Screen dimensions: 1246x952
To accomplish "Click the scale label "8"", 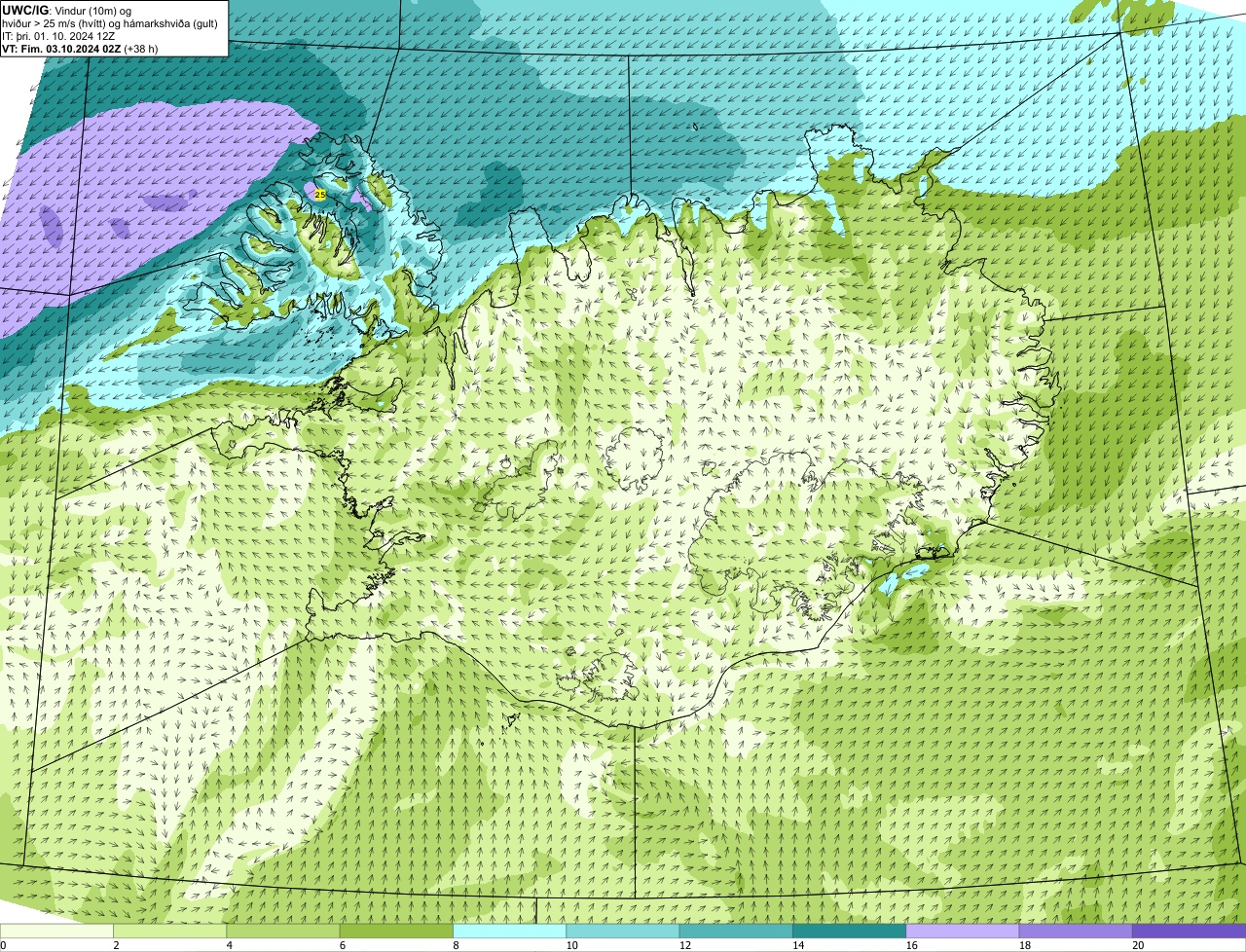I will (x=456, y=945).
